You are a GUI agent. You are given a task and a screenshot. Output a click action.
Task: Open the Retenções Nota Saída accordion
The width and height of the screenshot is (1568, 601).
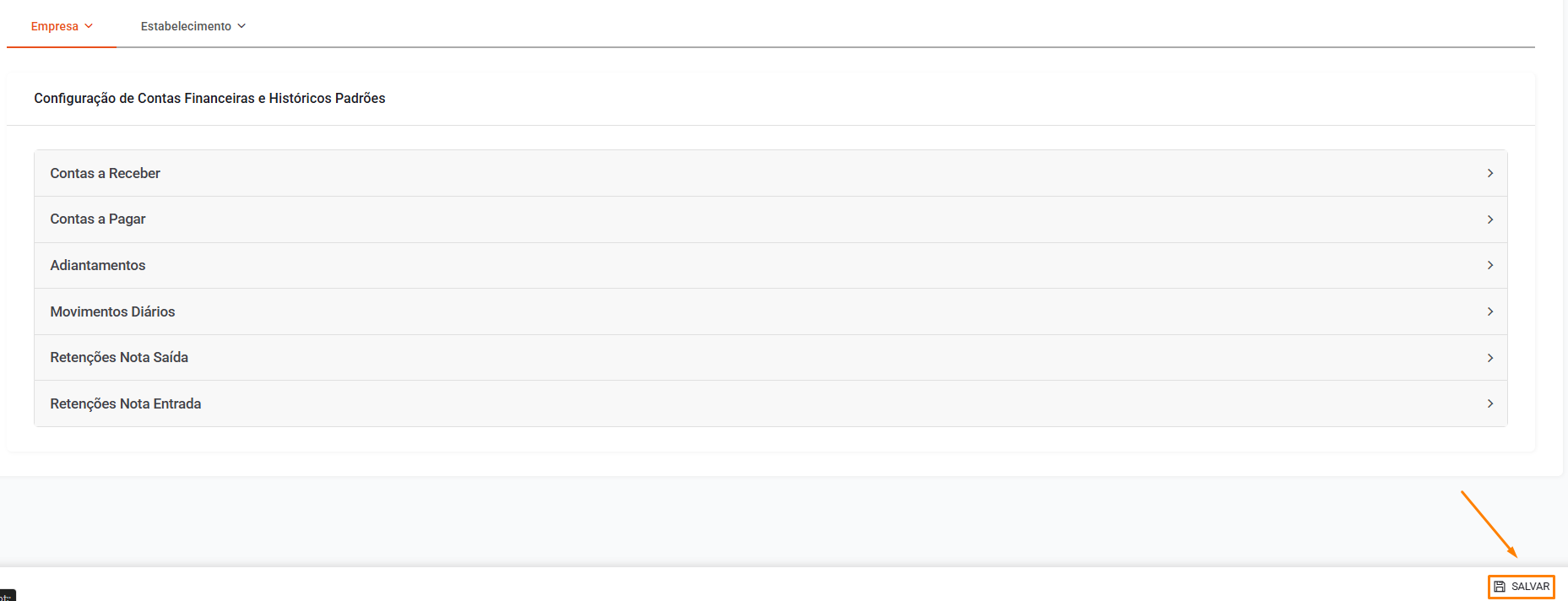(x=119, y=358)
